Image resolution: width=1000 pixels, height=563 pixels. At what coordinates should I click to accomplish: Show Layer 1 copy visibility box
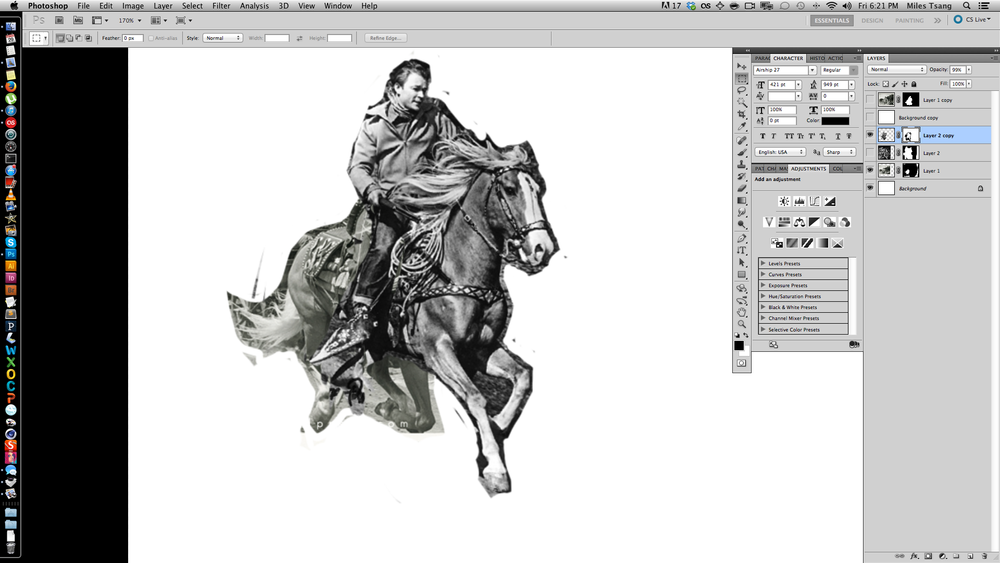pos(870,99)
